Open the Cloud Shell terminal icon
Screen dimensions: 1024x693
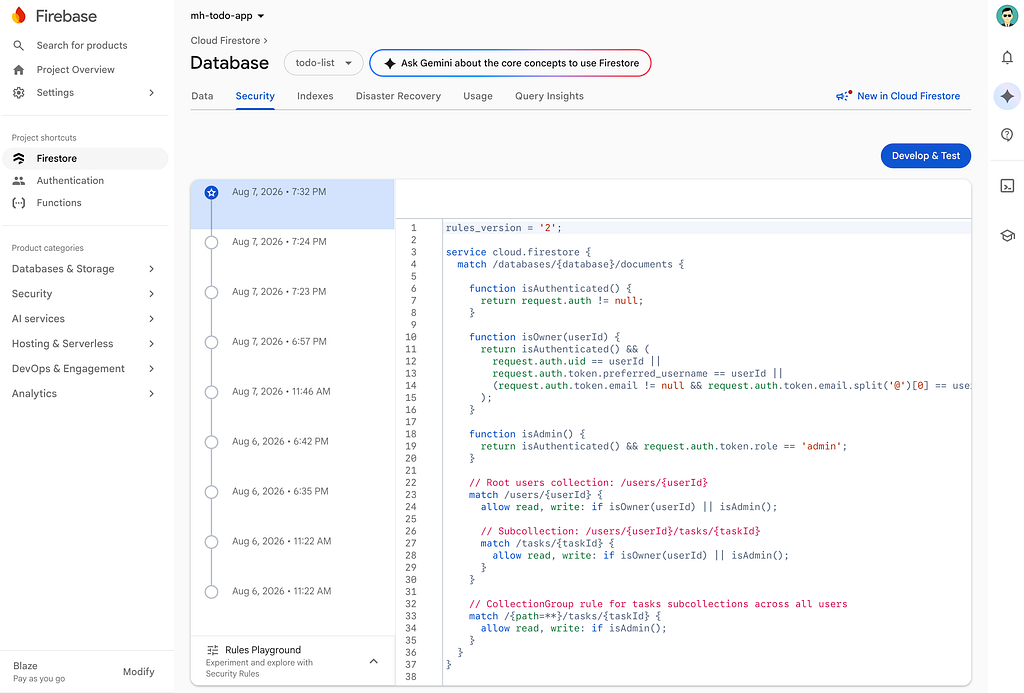point(1007,186)
